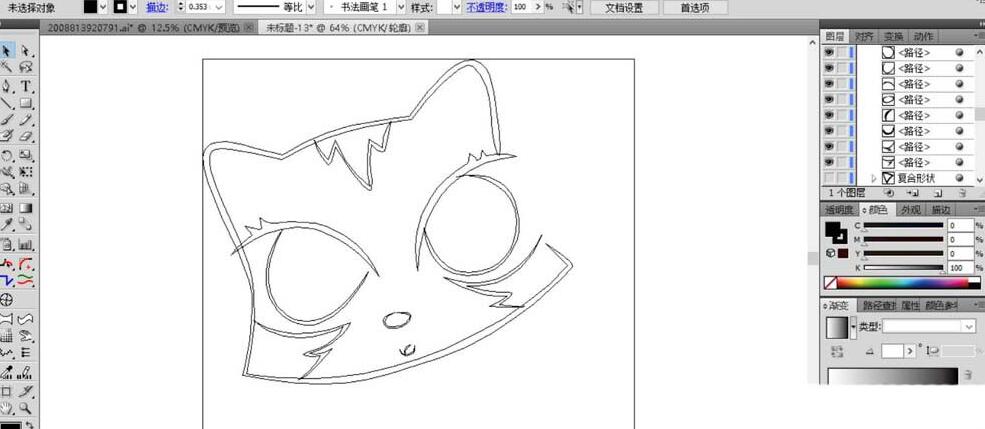Select the Free Transform tool

pos(25,171)
